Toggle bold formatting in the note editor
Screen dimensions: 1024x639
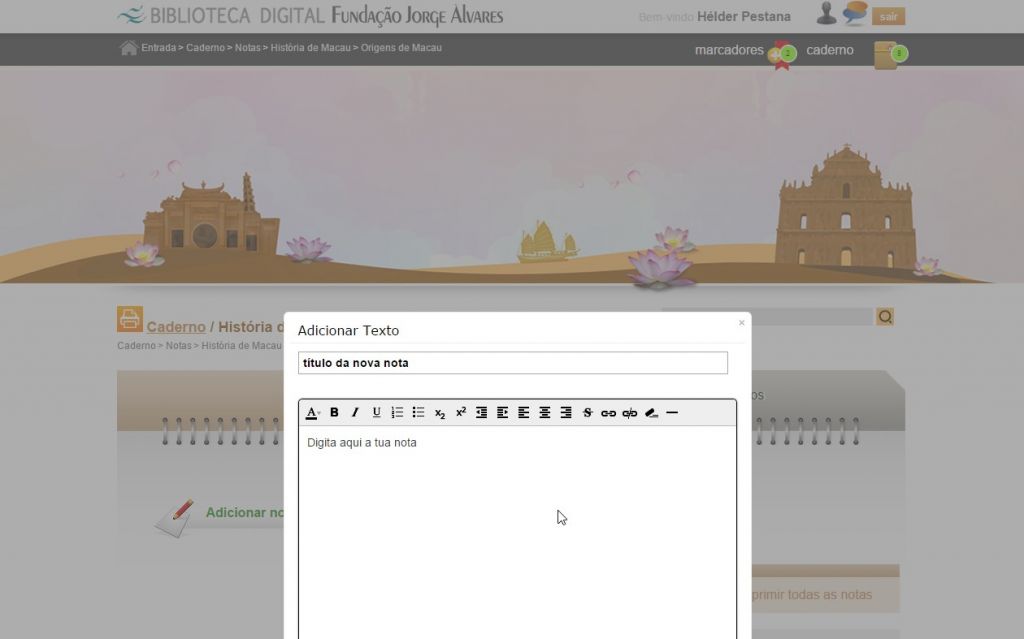coord(334,412)
